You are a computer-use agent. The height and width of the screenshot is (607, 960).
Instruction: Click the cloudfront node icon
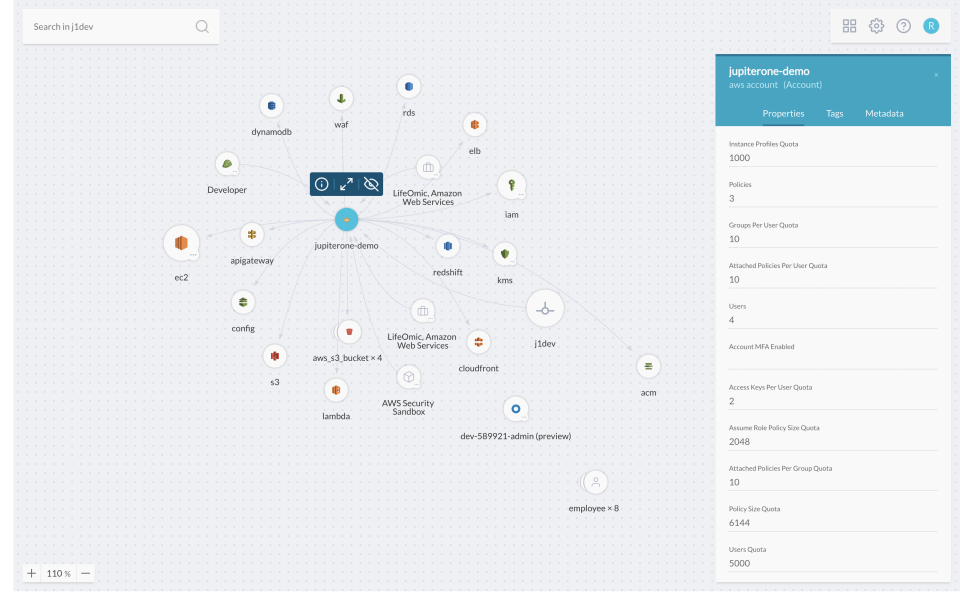[x=478, y=342]
